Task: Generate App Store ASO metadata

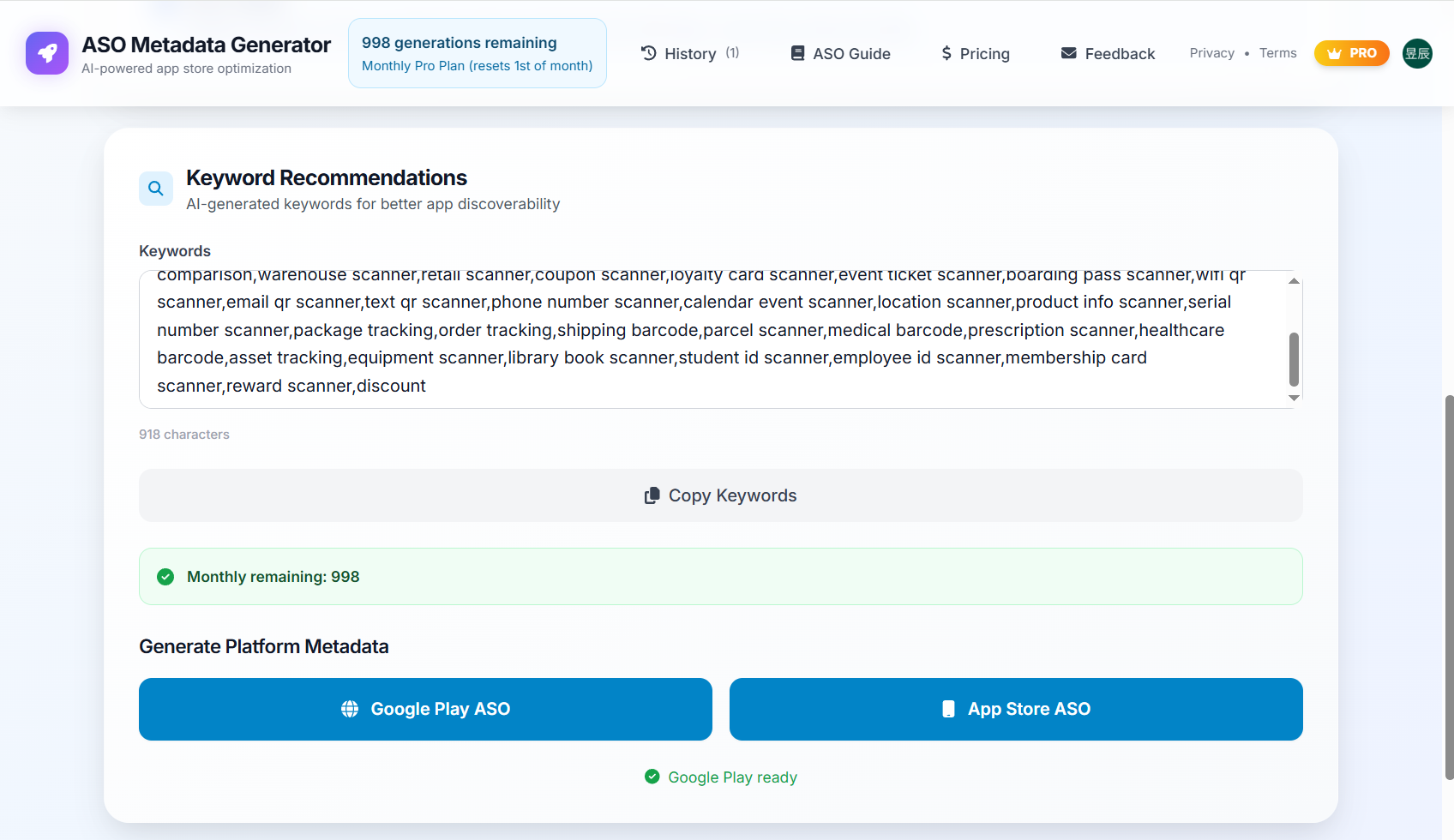Action: pos(1016,709)
